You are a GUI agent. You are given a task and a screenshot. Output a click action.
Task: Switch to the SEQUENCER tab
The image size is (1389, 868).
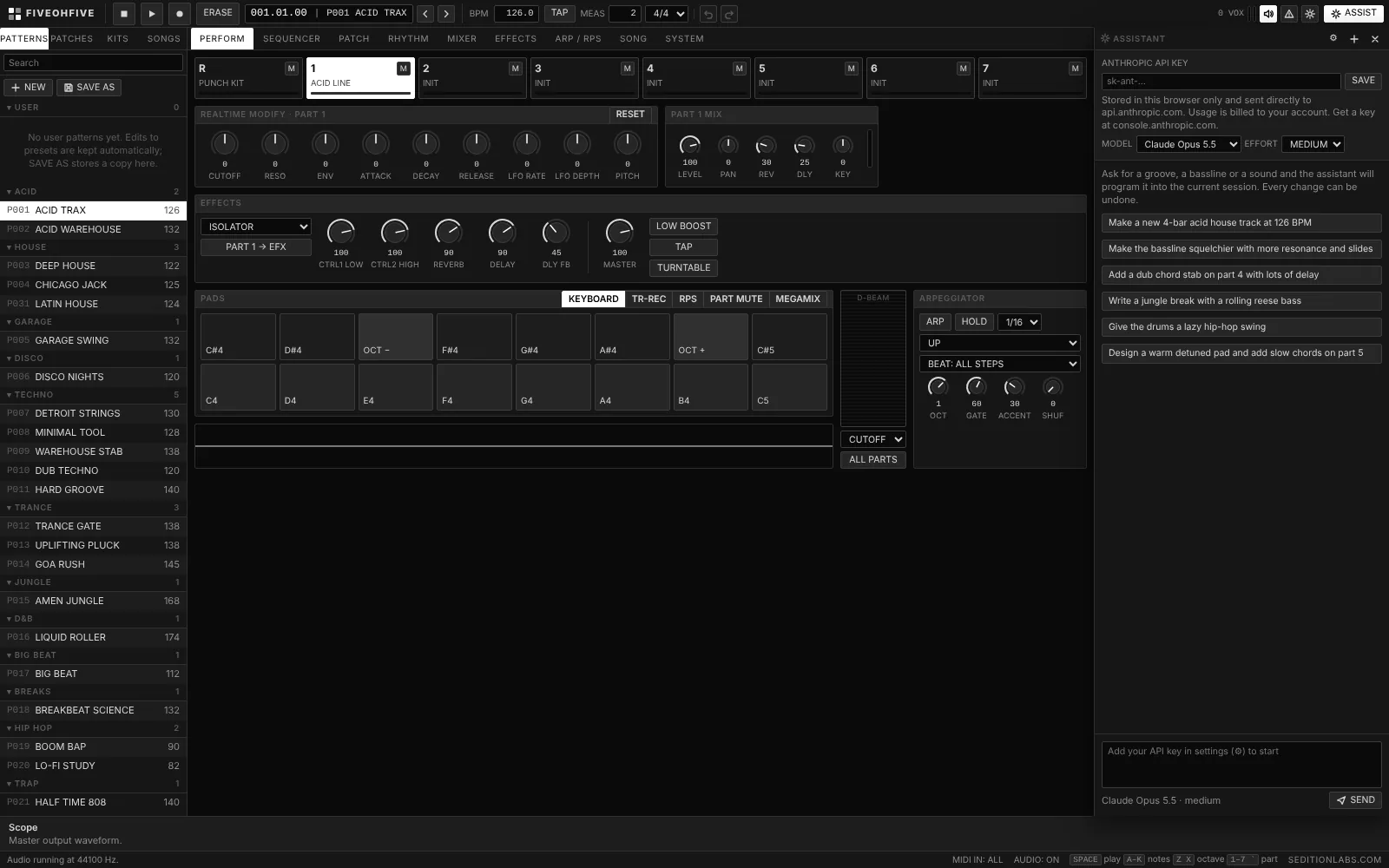292,39
